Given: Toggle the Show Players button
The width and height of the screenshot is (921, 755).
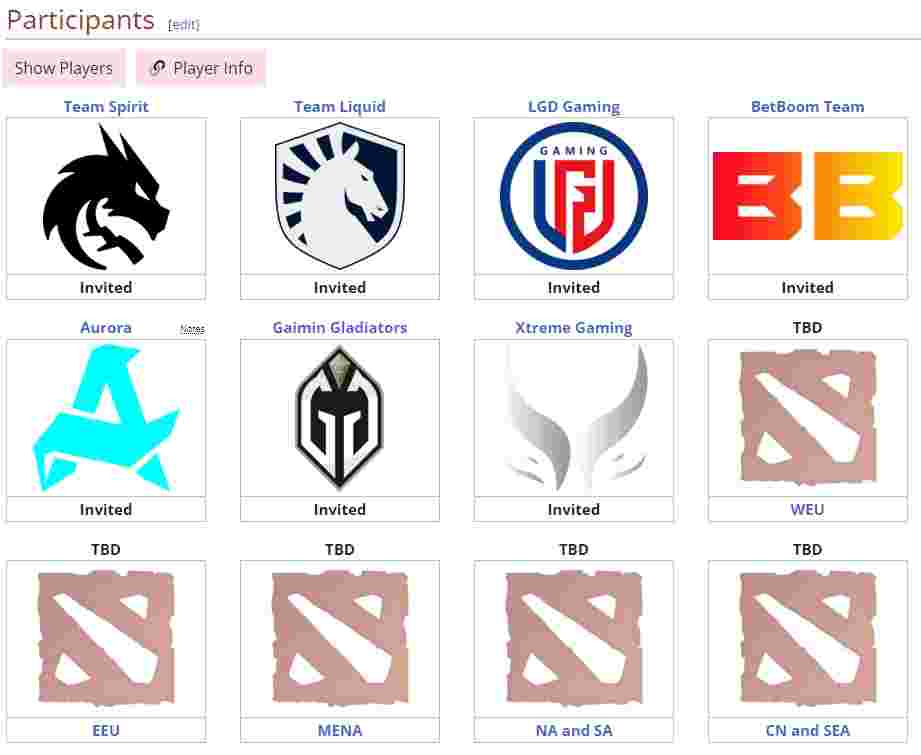Looking at the screenshot, I should click(x=63, y=68).
